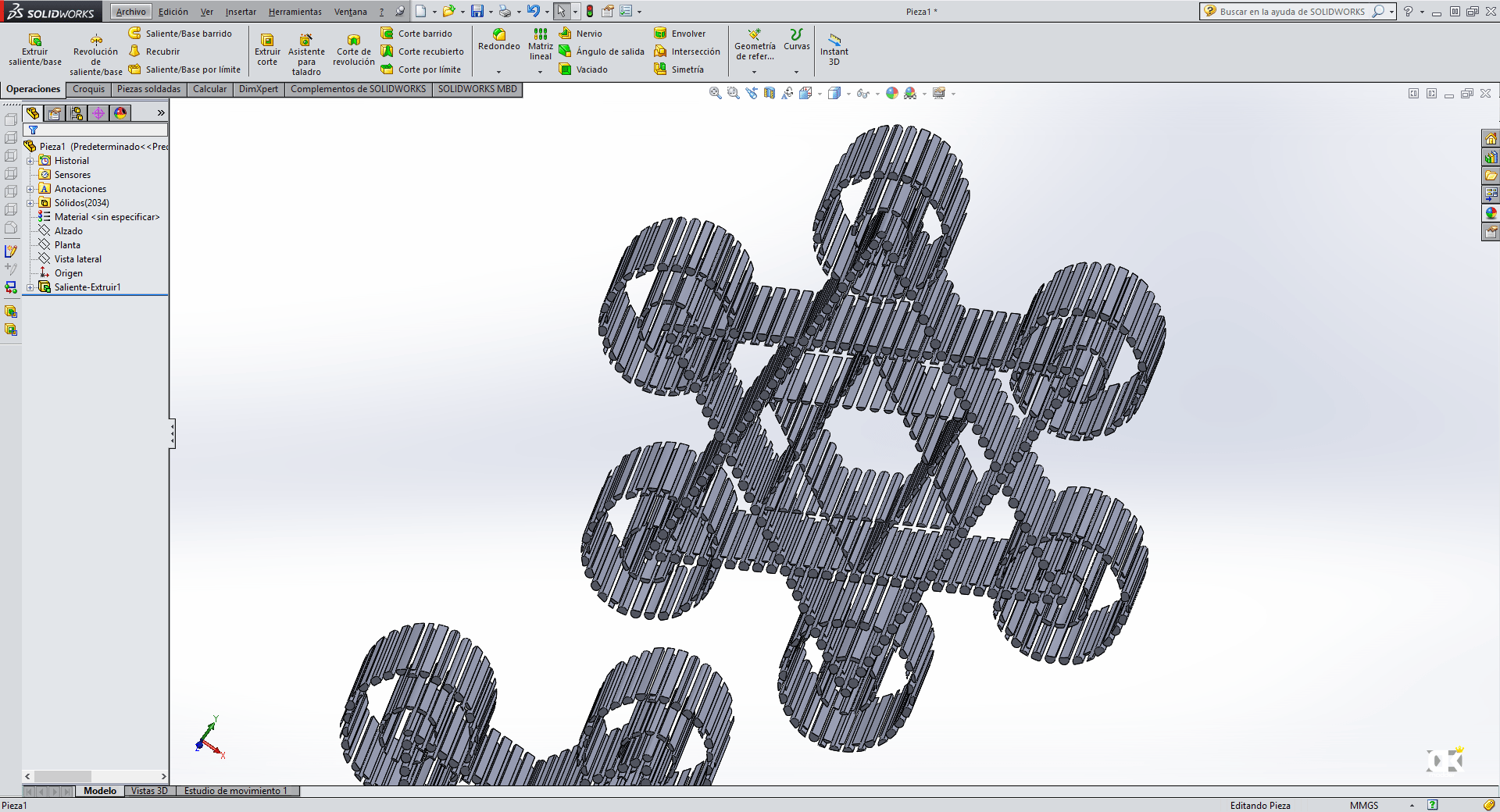This screenshot has height=812, width=1500.
Task: Click the Envolver wrap tool
Action: [680, 34]
